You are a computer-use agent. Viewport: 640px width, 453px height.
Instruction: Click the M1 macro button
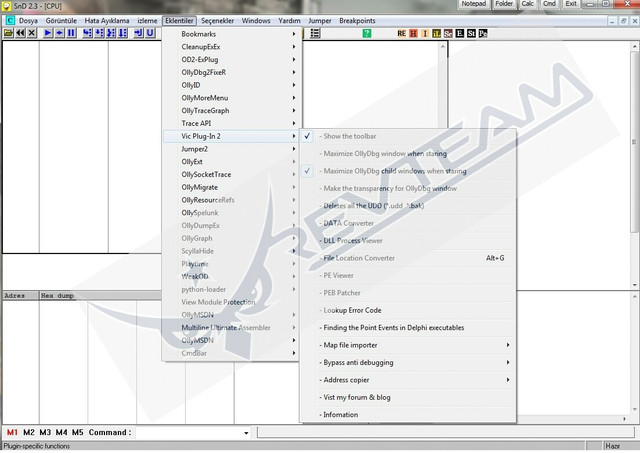(x=12, y=433)
